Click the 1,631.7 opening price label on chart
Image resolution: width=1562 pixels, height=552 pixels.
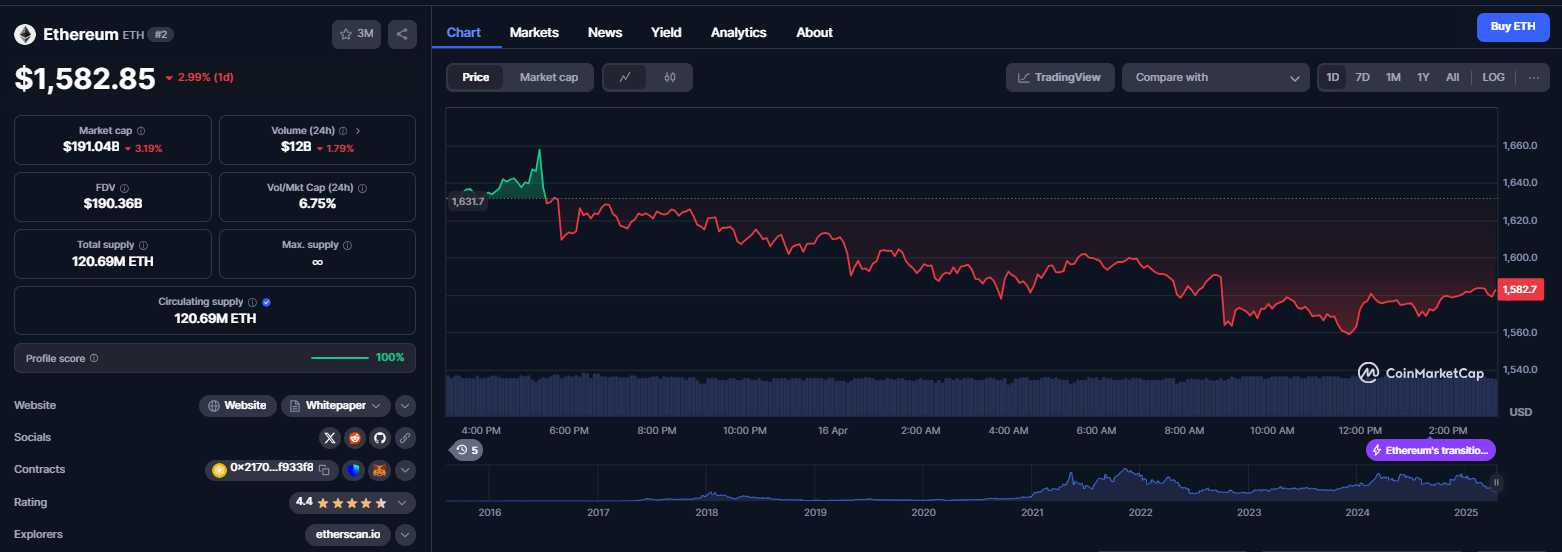tap(467, 201)
